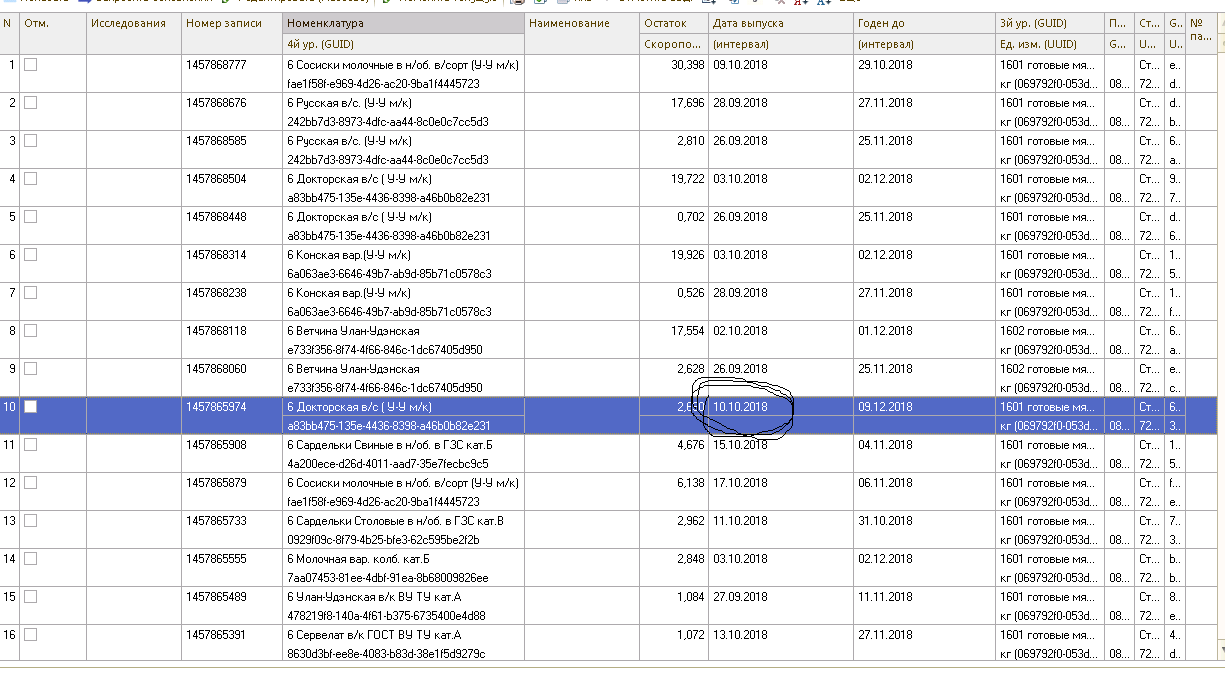Image resolution: width=1225 pixels, height=673 pixels.
Task: Click the 3й ур. (GUID) column header
Action: click(1049, 23)
